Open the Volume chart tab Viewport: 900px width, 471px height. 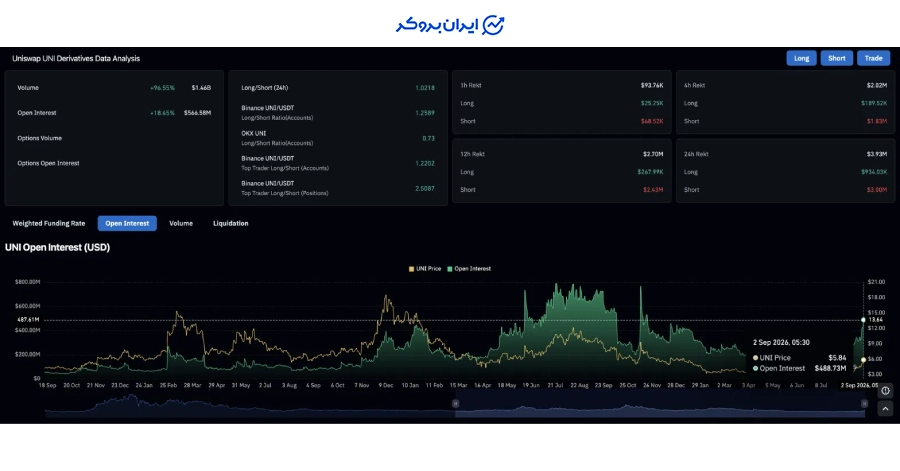[181, 223]
